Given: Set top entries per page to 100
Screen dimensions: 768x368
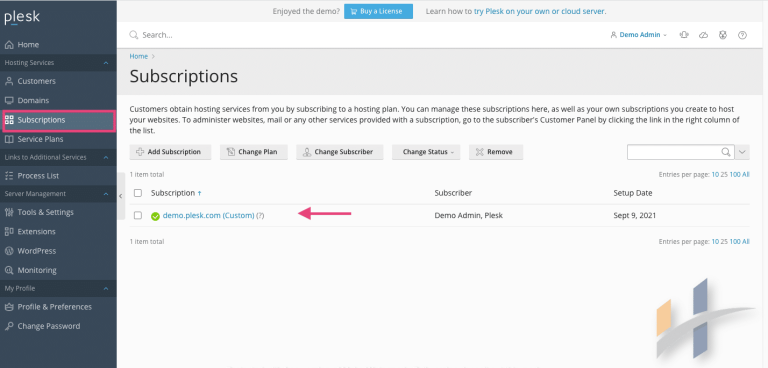Looking at the screenshot, I should 735,174.
